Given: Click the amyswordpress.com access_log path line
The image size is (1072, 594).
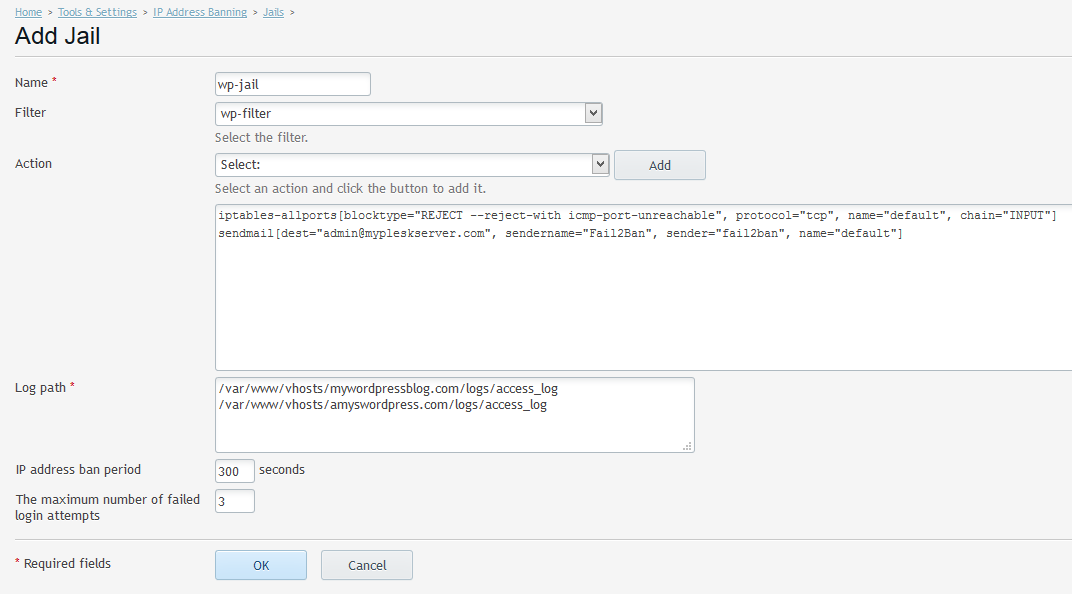Looking at the screenshot, I should [383, 405].
